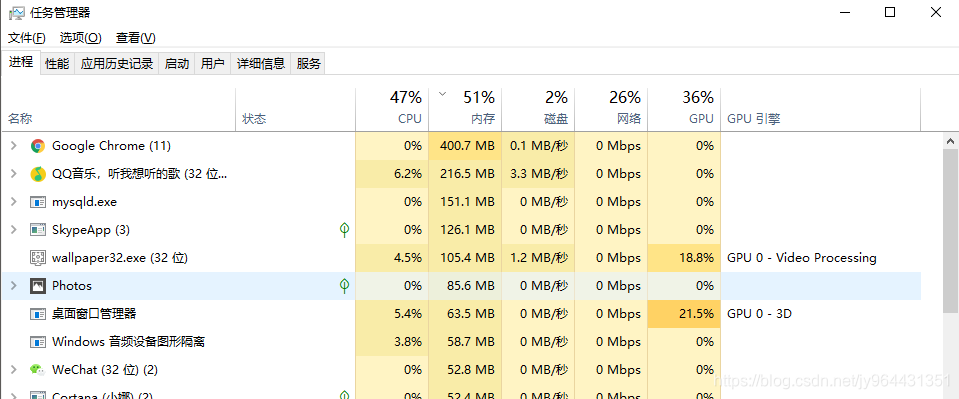Select the Windows 音频设备图形隔离 row name
959x399 pixels.
[128, 341]
